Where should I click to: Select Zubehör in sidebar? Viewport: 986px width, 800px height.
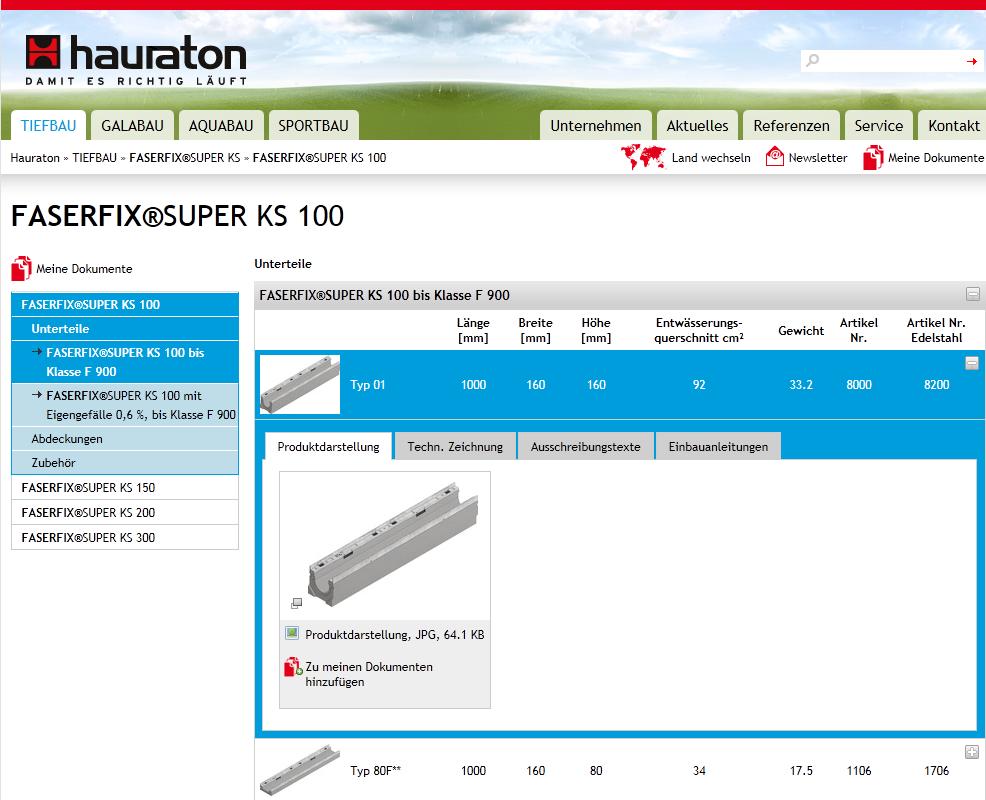tap(125, 462)
